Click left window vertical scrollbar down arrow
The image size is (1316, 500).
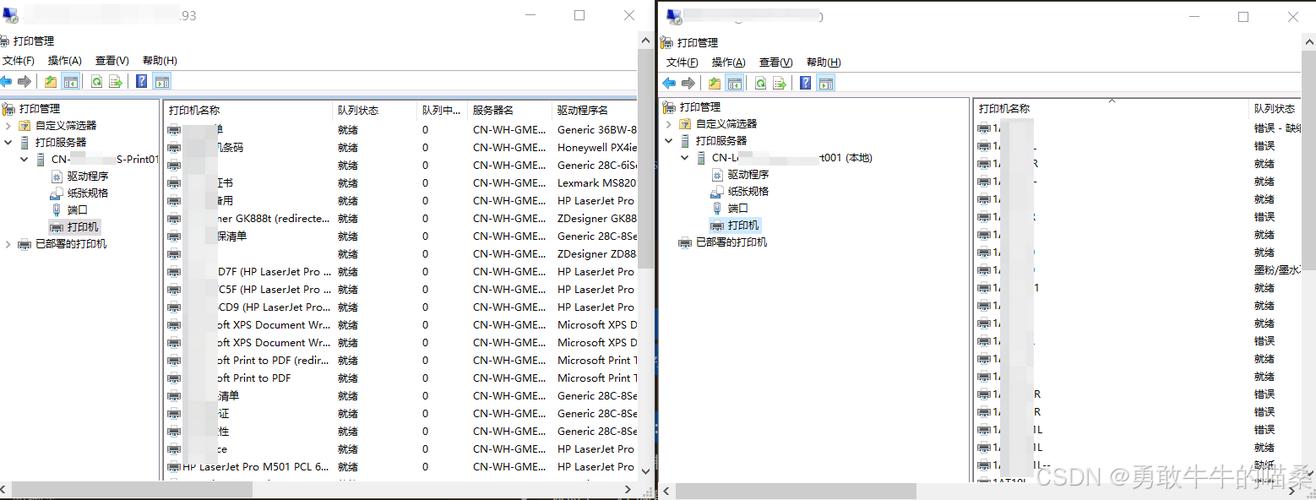(645, 471)
